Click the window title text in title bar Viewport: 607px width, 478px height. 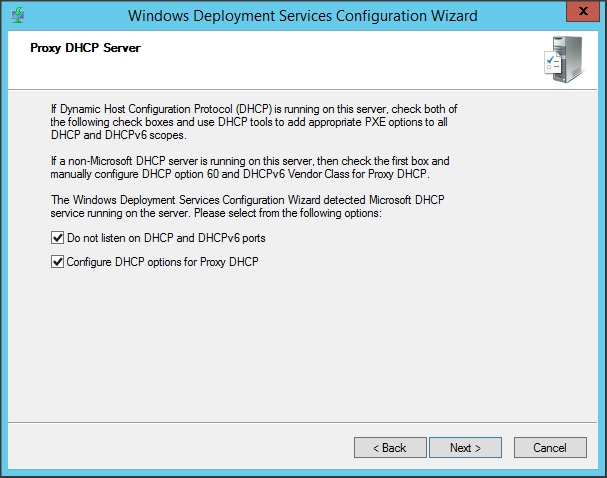click(x=303, y=16)
